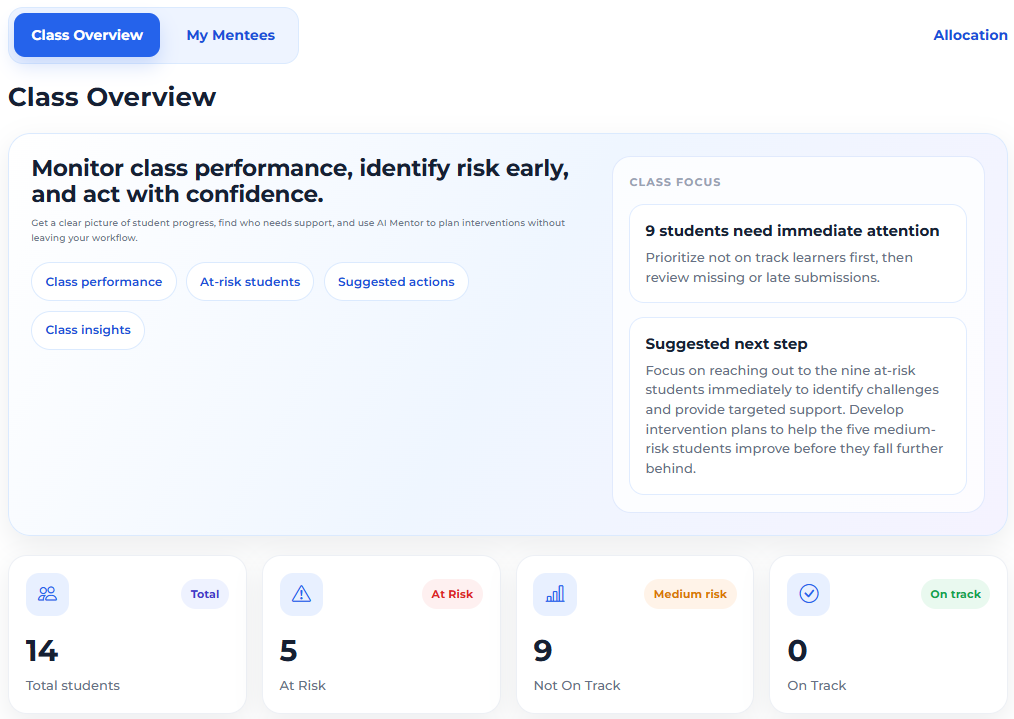This screenshot has height=719, width=1014.
Task: Click the 'Not On Track' label
Action: pos(577,685)
